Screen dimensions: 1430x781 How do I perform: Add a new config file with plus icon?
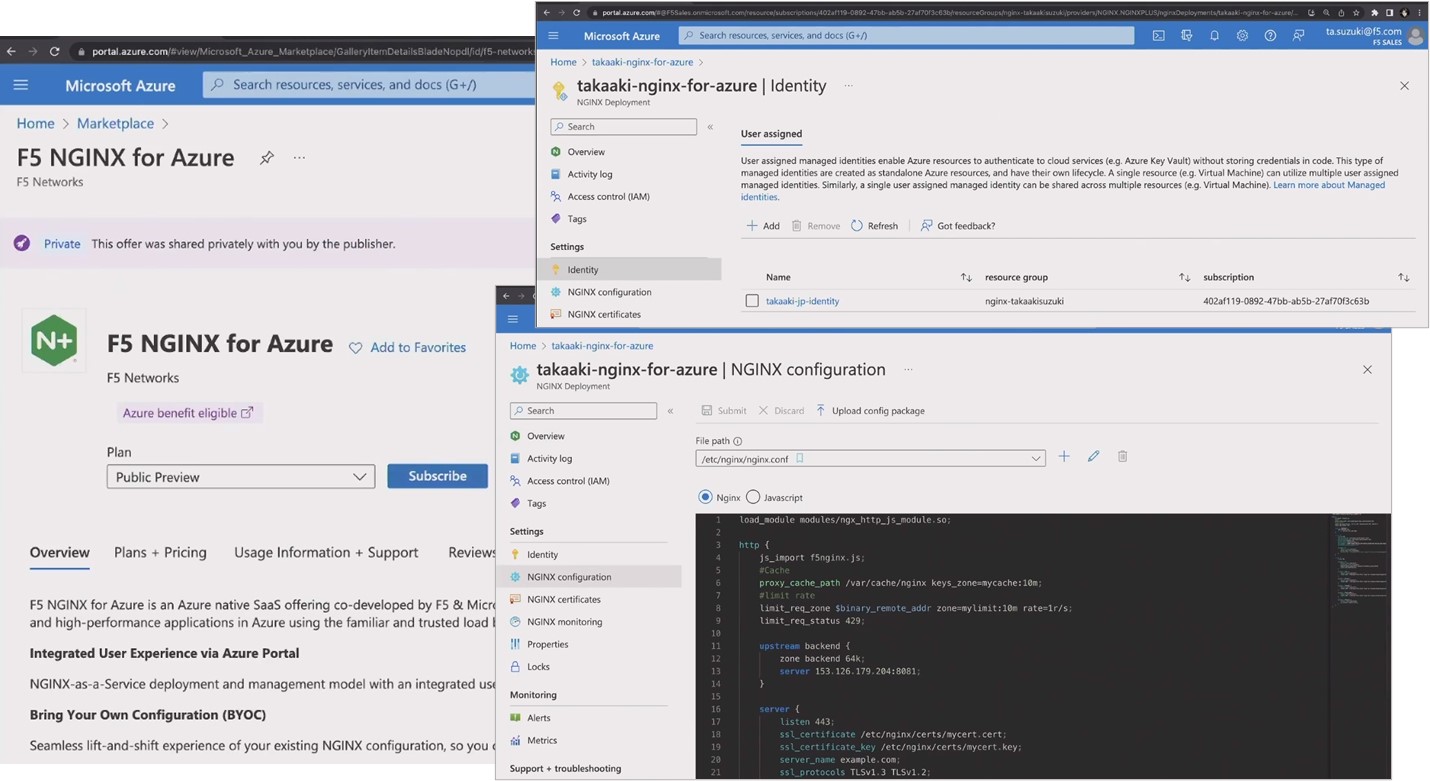pyautogui.click(x=1064, y=457)
